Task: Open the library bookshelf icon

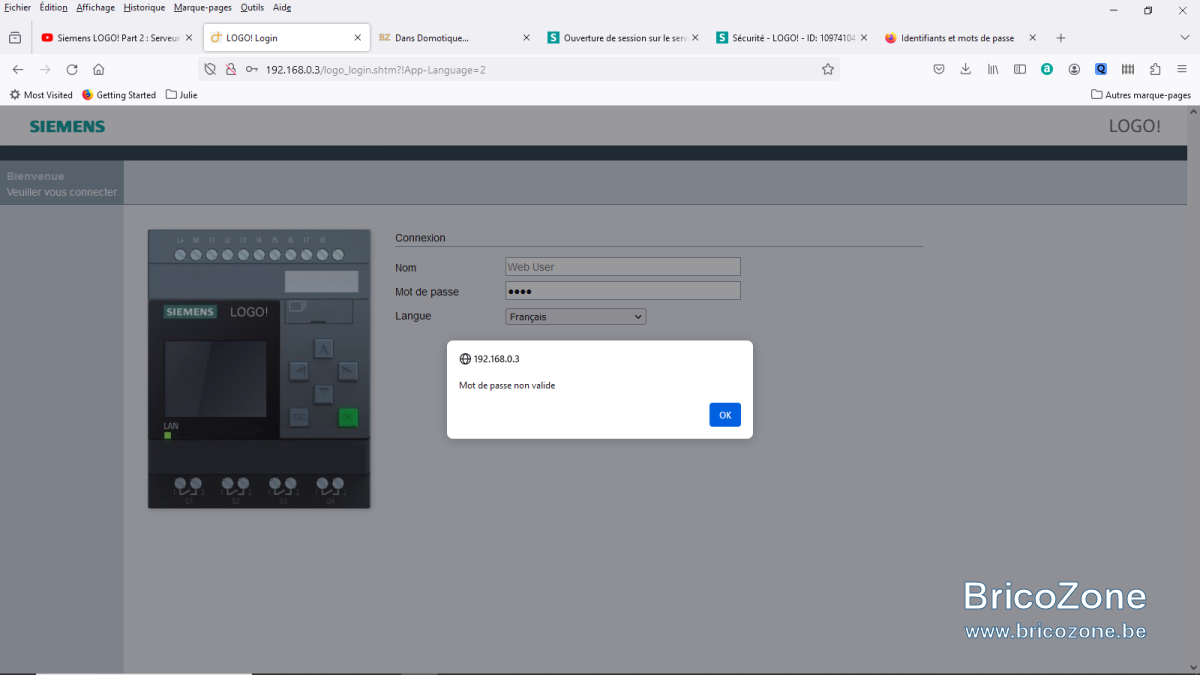Action: tap(993, 69)
